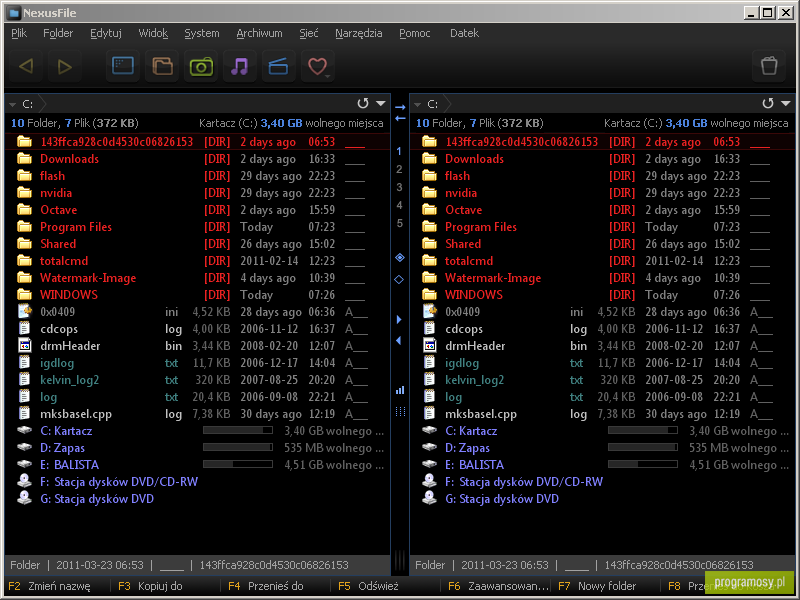Go forward with the right arrow toolbar icon
This screenshot has width=800, height=600.
pos(65,66)
